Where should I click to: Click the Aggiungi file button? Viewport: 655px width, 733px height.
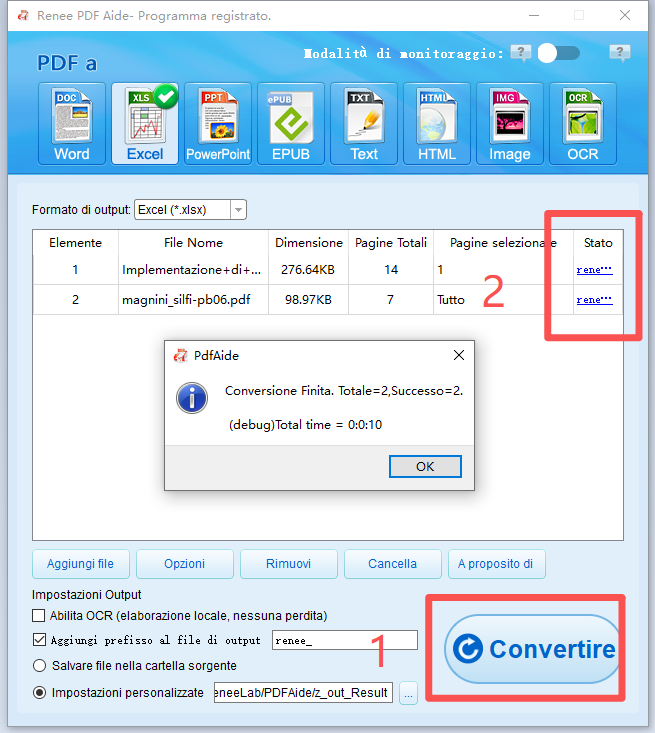[80, 564]
